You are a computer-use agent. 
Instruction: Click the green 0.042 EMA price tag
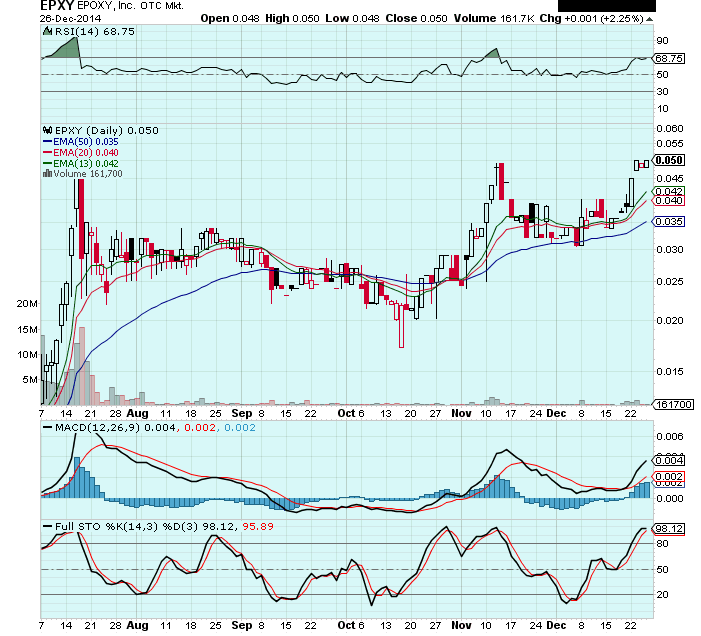coord(669,191)
